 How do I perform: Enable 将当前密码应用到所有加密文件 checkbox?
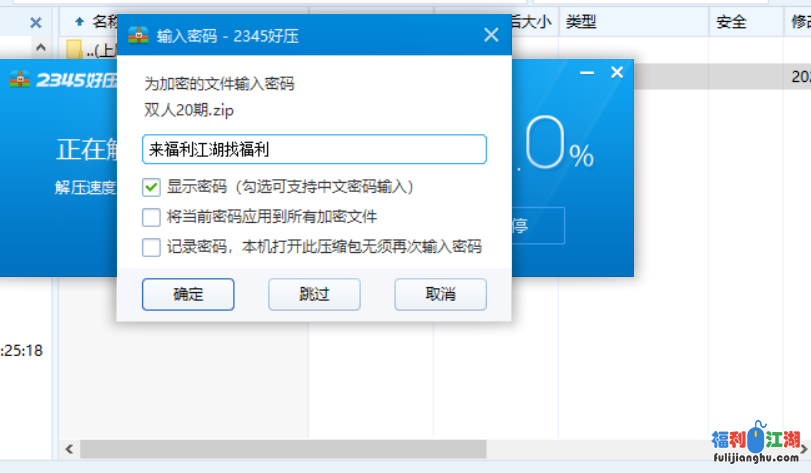151,216
